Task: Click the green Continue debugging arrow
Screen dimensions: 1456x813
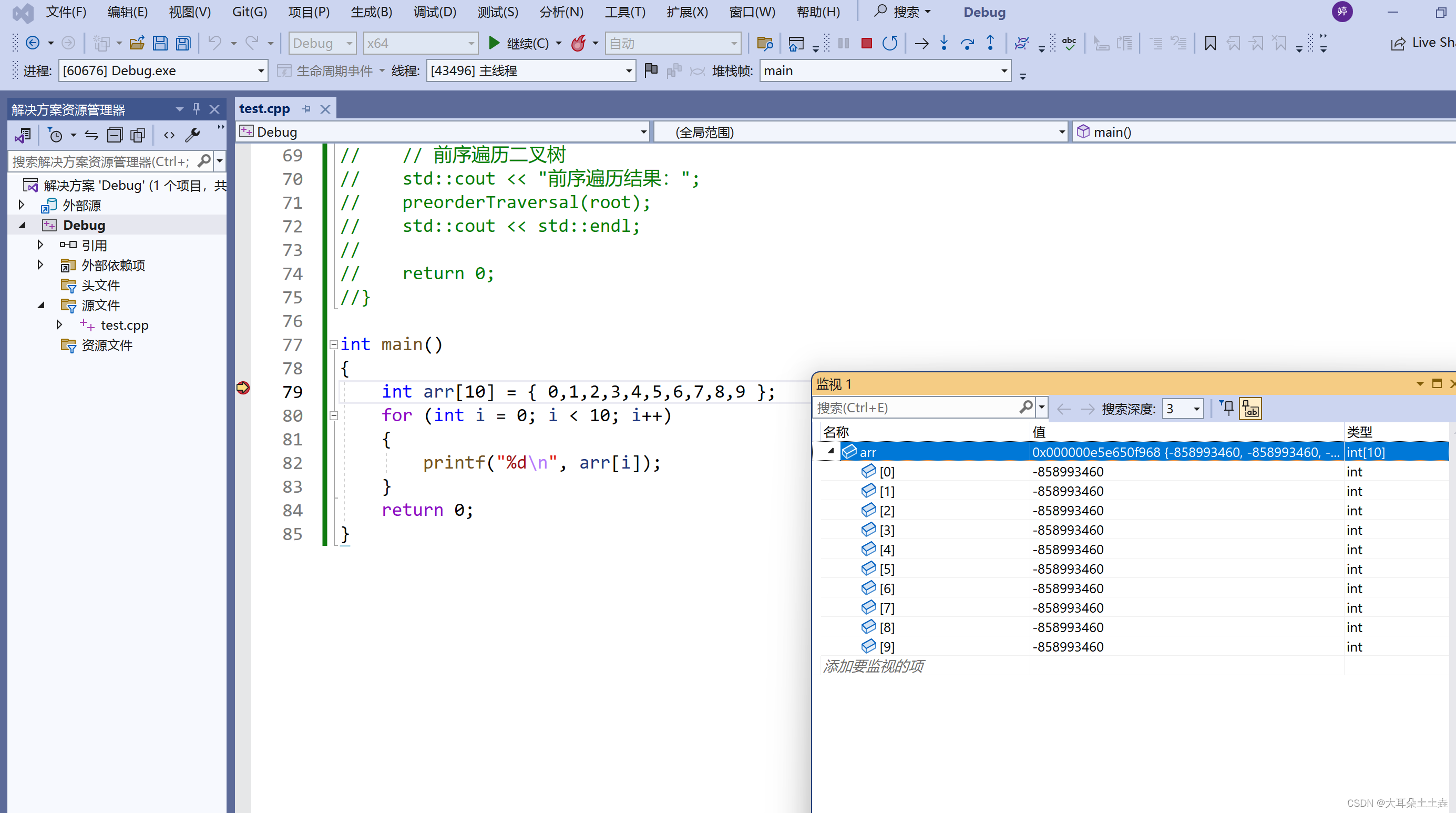Action: tap(494, 43)
